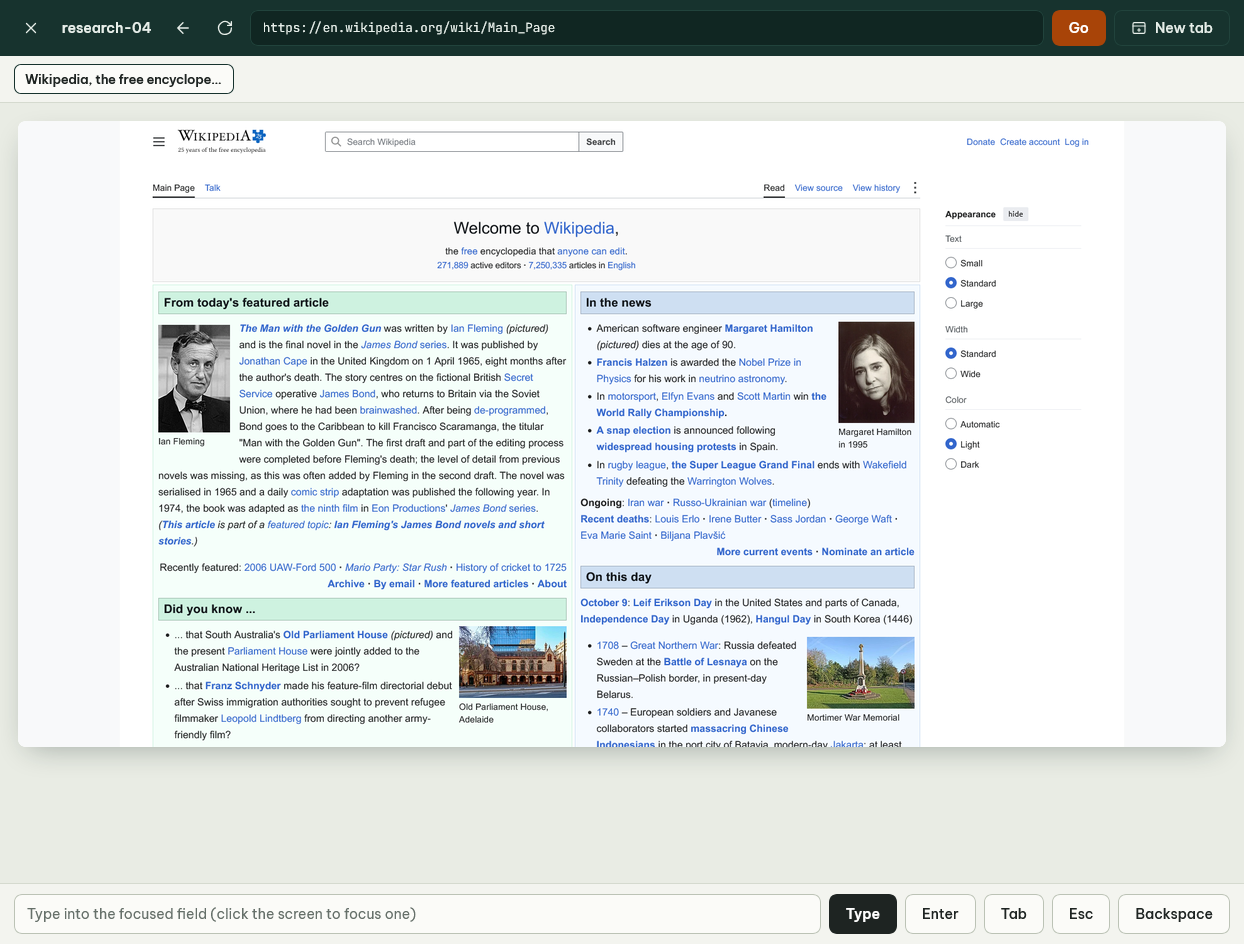Focus the URL address bar

647,28
